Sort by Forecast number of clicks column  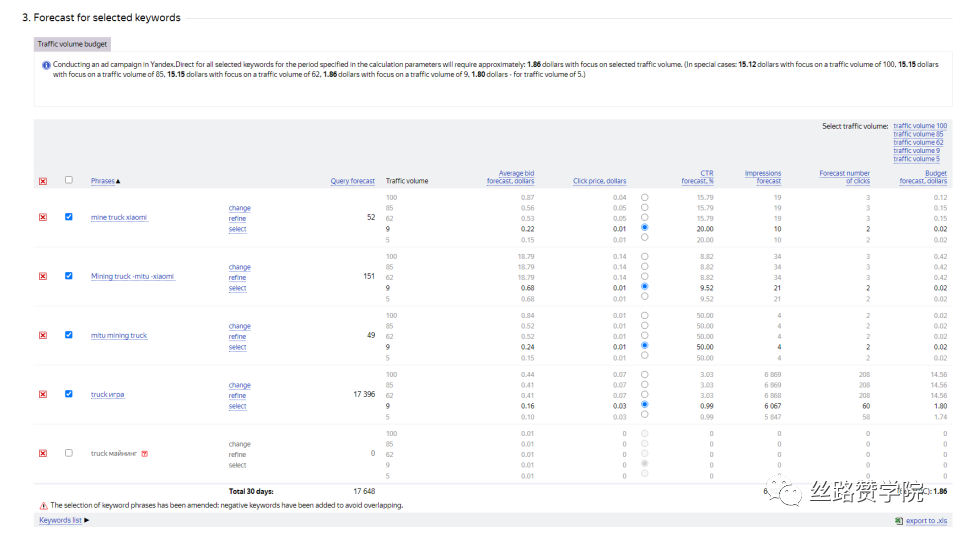coord(844,177)
